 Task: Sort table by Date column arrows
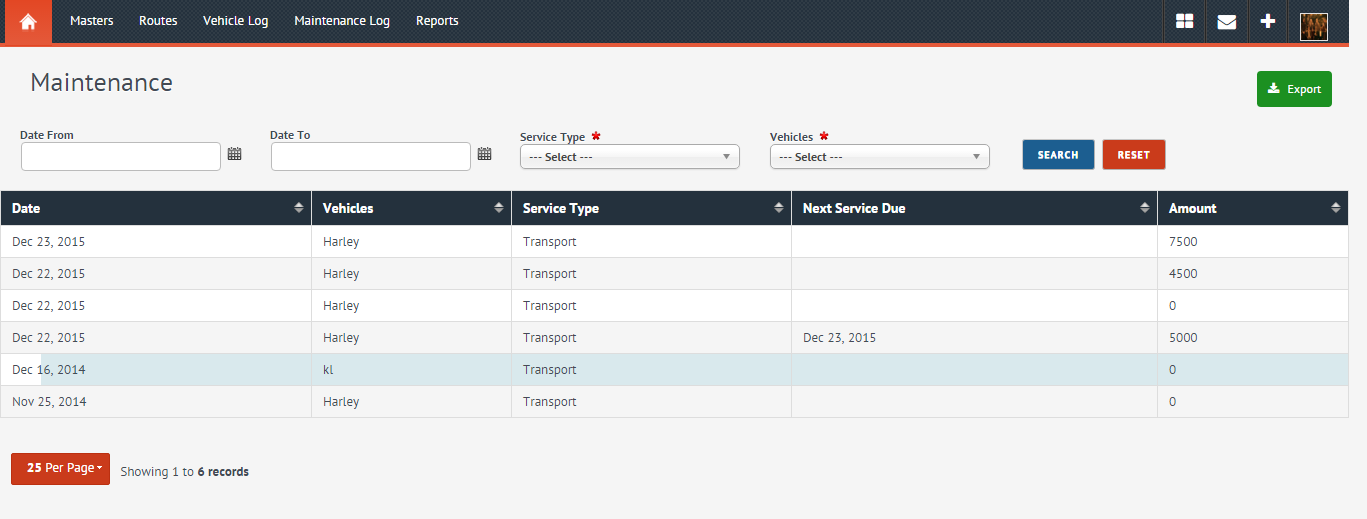[298, 208]
